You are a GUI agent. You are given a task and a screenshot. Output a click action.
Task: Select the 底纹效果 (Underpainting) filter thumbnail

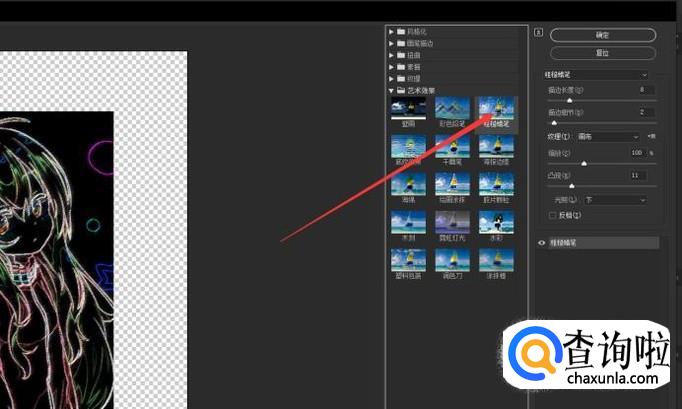tap(408, 146)
